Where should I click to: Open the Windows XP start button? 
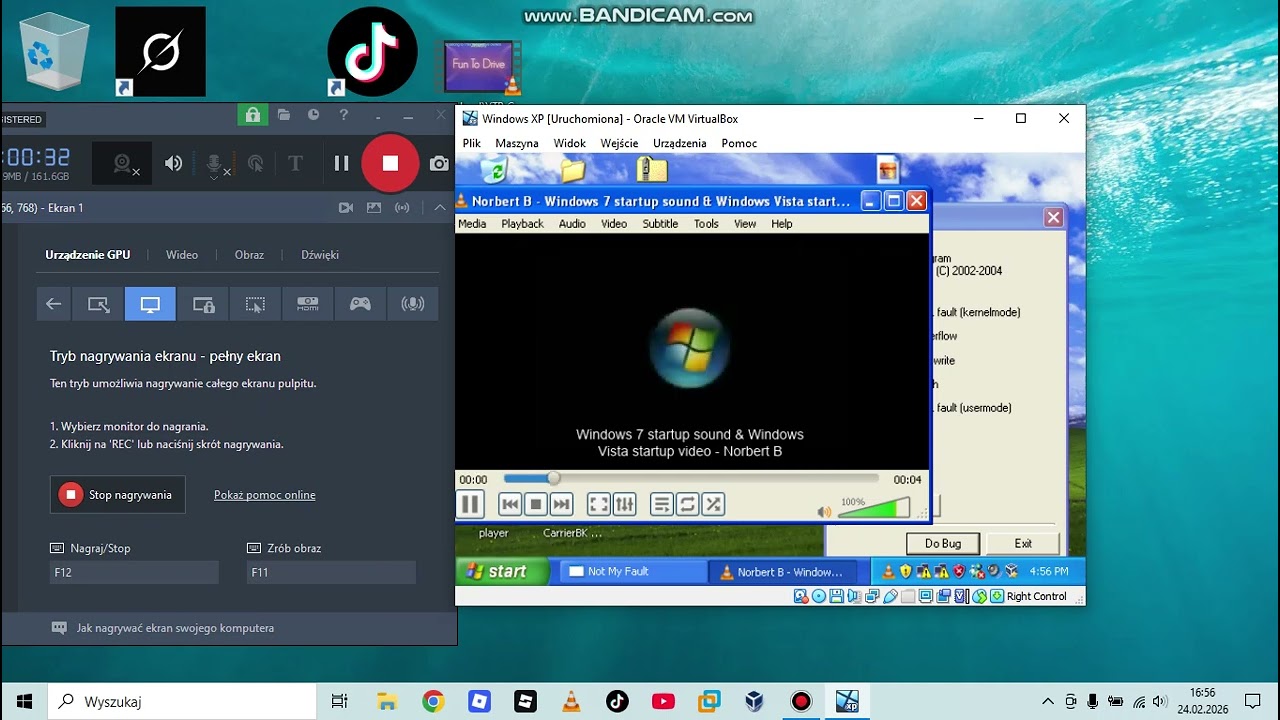tap(503, 572)
